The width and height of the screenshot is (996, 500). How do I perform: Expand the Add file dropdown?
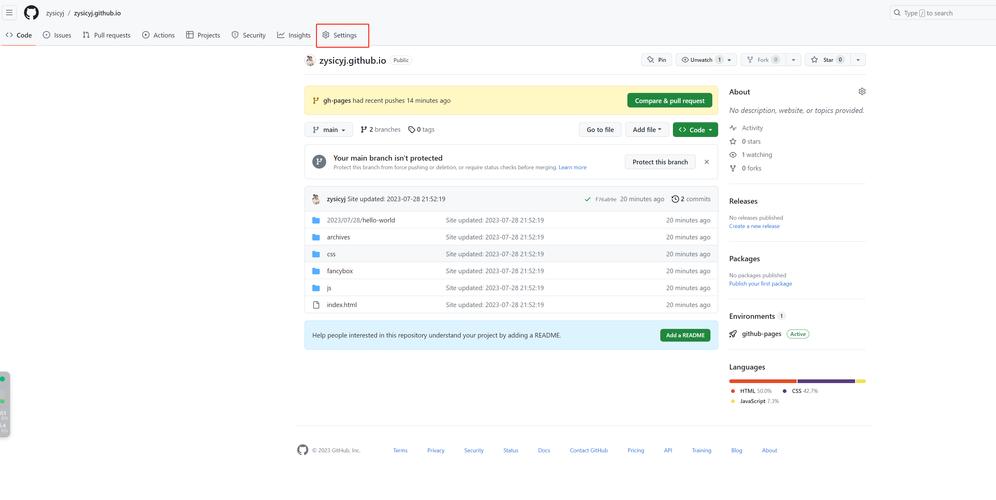647,130
